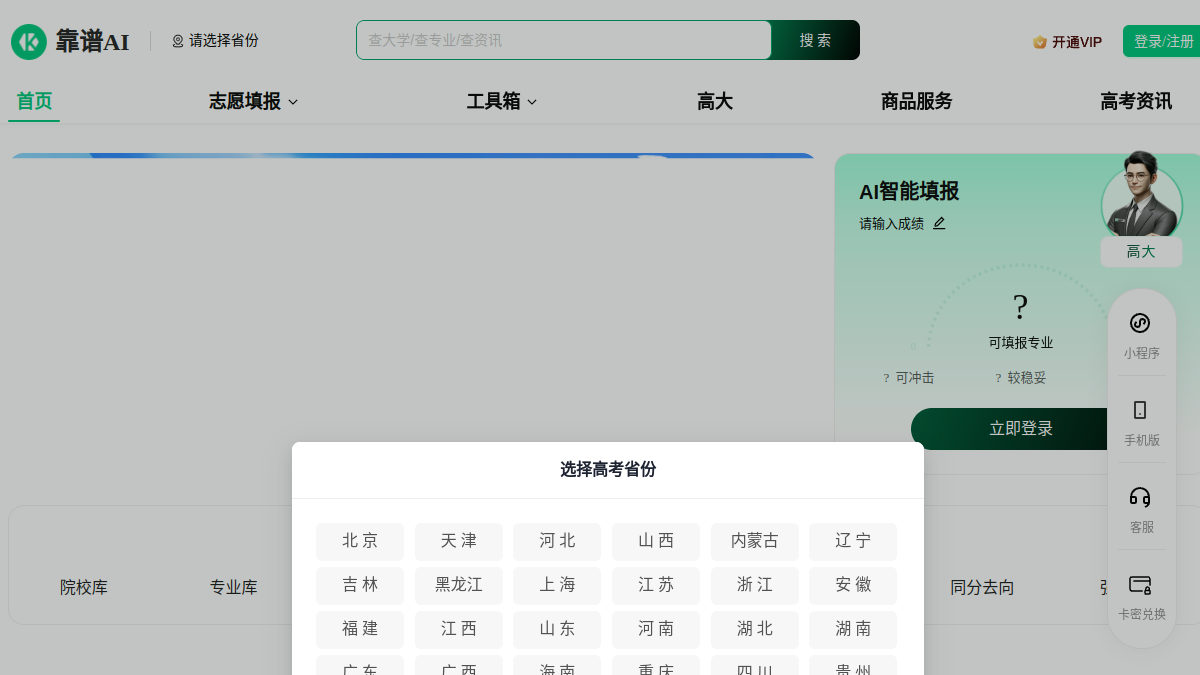This screenshot has width=1200, height=675.
Task: Open the 请选择省份 province selector
Action: (215, 41)
